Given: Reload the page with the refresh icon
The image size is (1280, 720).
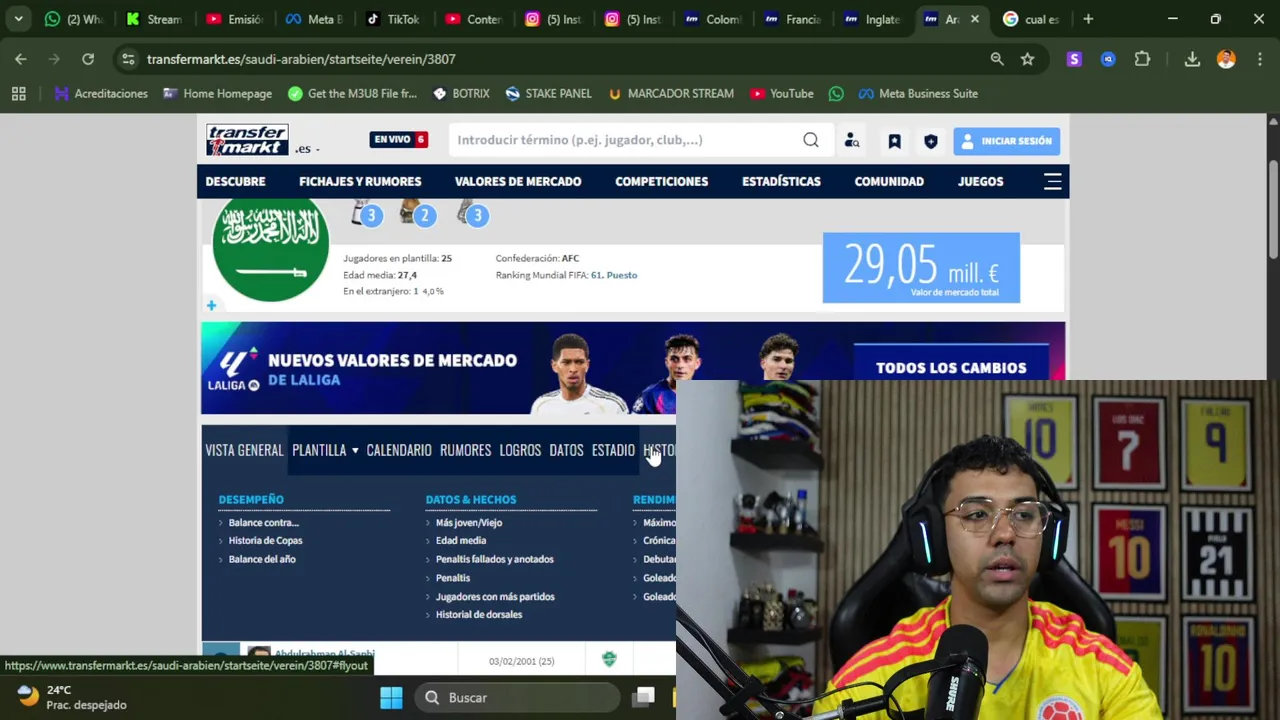Looking at the screenshot, I should pos(88,59).
